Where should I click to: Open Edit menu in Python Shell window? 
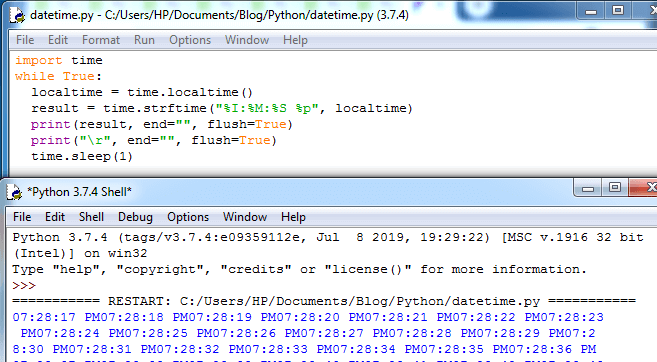point(55,217)
